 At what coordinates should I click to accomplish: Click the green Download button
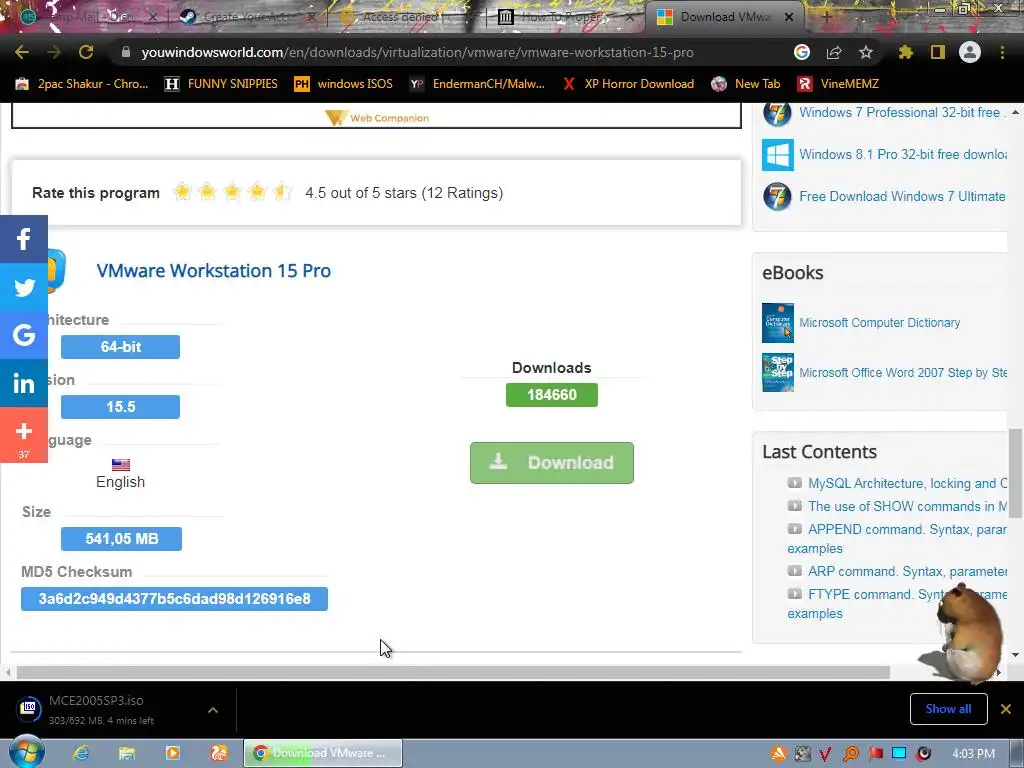point(552,463)
